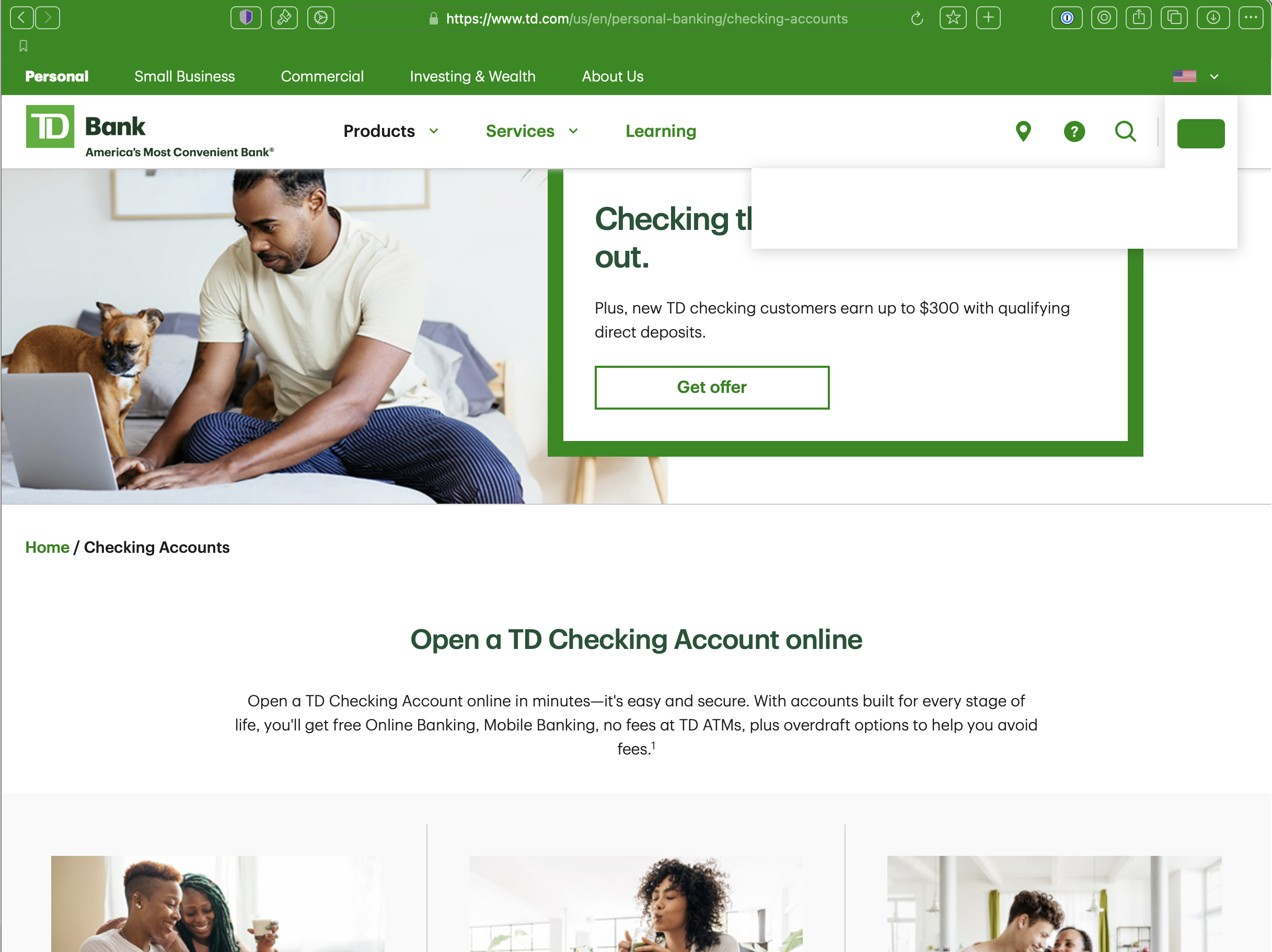Screen dimensions: 1272x952
Task: Open the downloads icon in browser toolbar
Action: 1213,18
